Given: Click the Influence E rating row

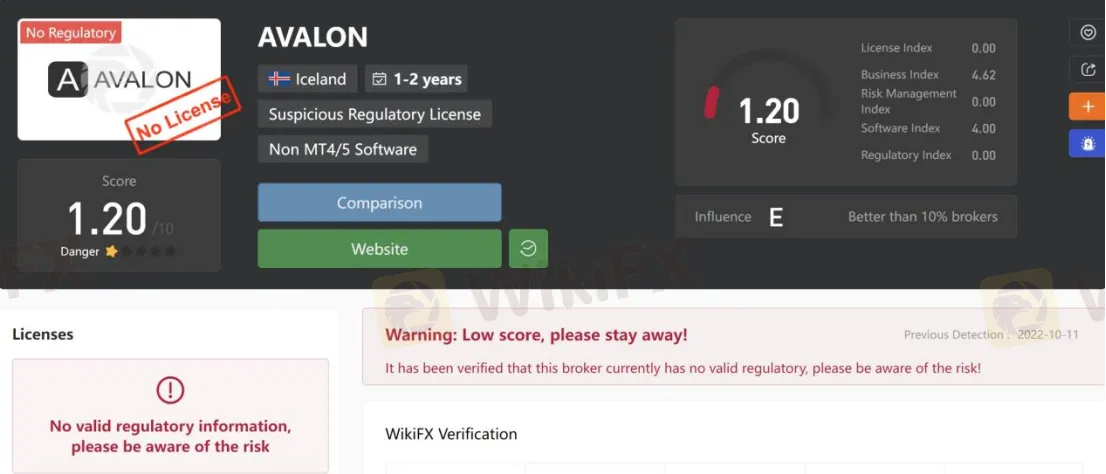Looking at the screenshot, I should coord(846,217).
